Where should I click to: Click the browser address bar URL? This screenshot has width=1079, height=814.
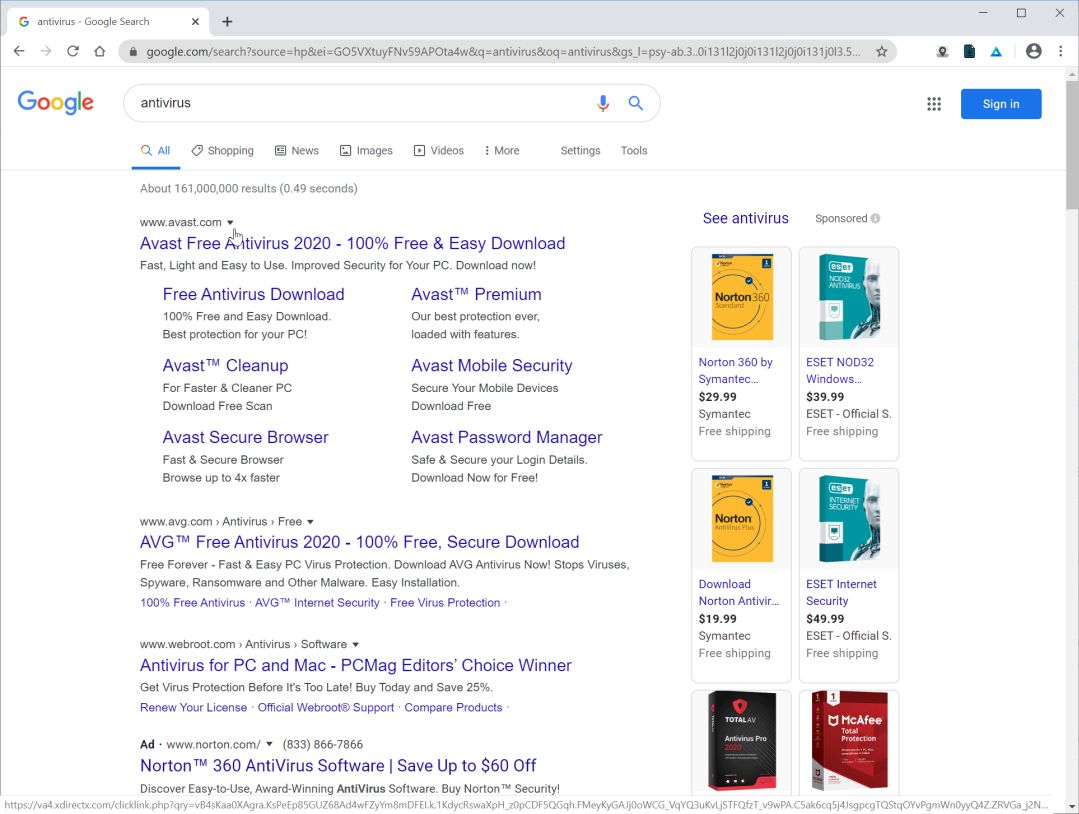coord(502,52)
